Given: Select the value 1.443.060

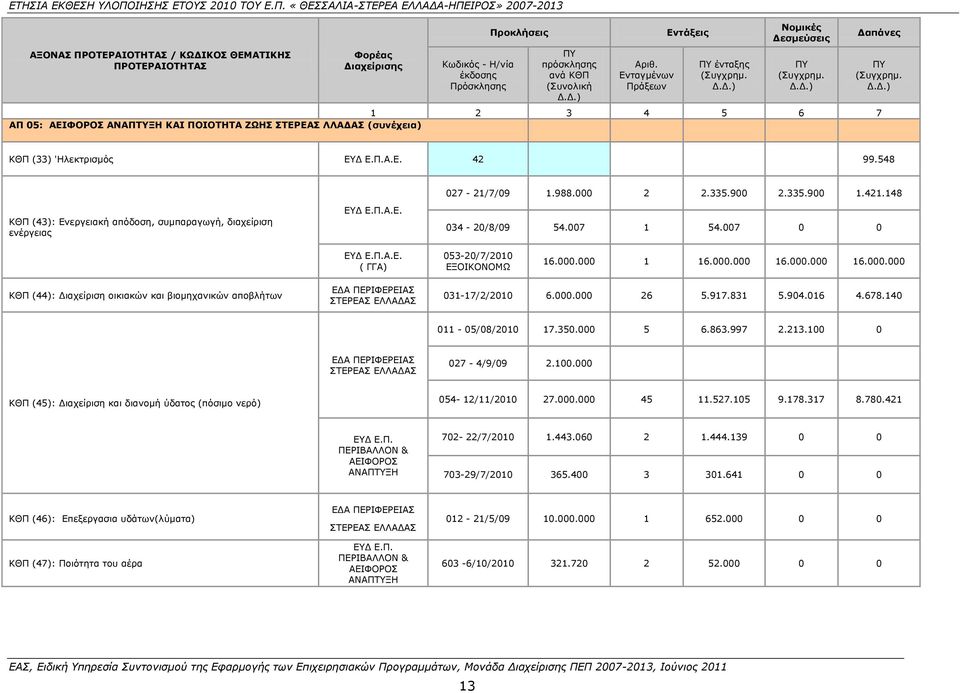Looking at the screenshot, I should click(x=569, y=436).
